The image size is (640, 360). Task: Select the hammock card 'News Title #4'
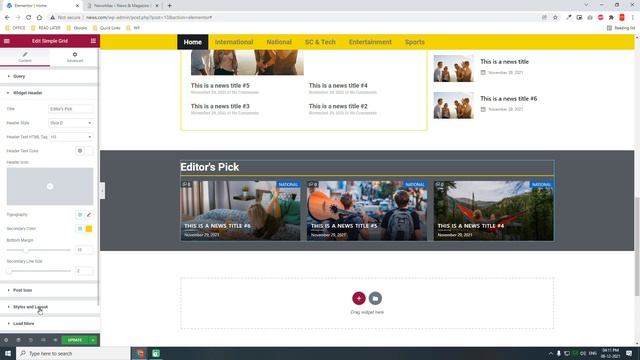pyautogui.click(x=493, y=211)
